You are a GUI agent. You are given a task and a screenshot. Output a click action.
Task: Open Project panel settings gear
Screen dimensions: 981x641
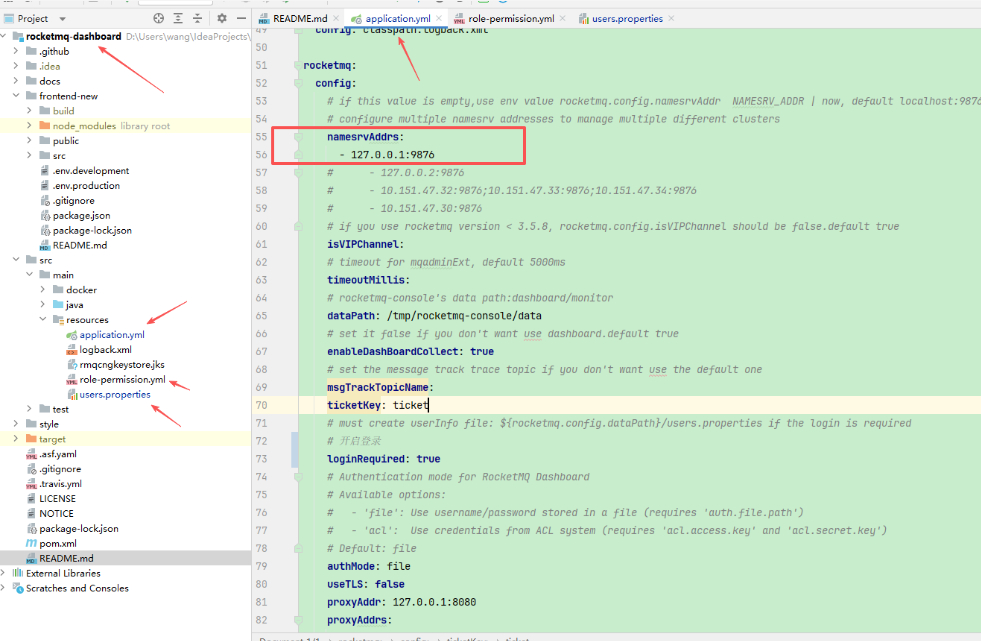pyautogui.click(x=222, y=18)
